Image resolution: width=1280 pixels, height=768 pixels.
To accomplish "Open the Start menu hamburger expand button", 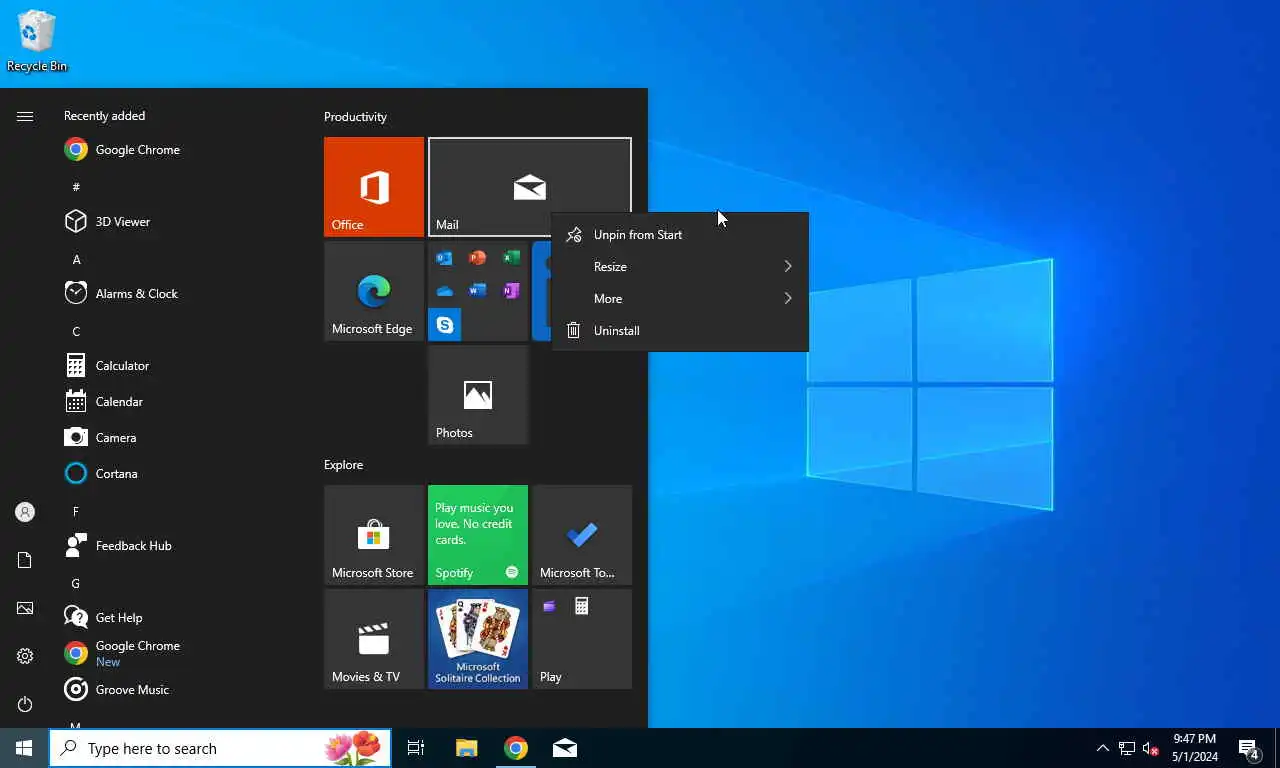I will [25, 117].
